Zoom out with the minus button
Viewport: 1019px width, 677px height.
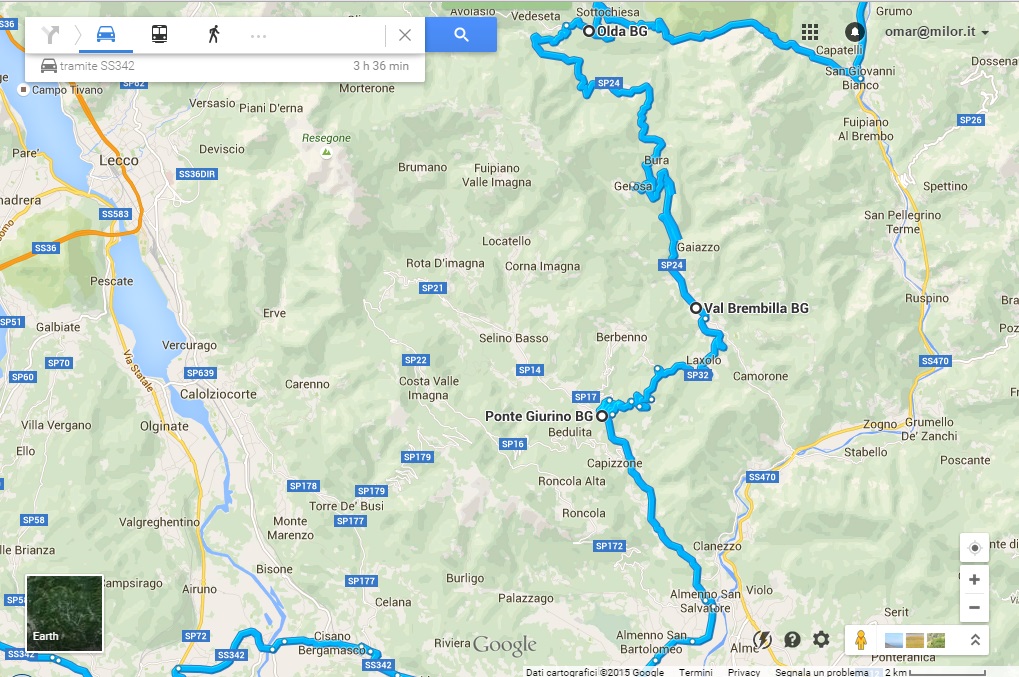pyautogui.click(x=974, y=607)
